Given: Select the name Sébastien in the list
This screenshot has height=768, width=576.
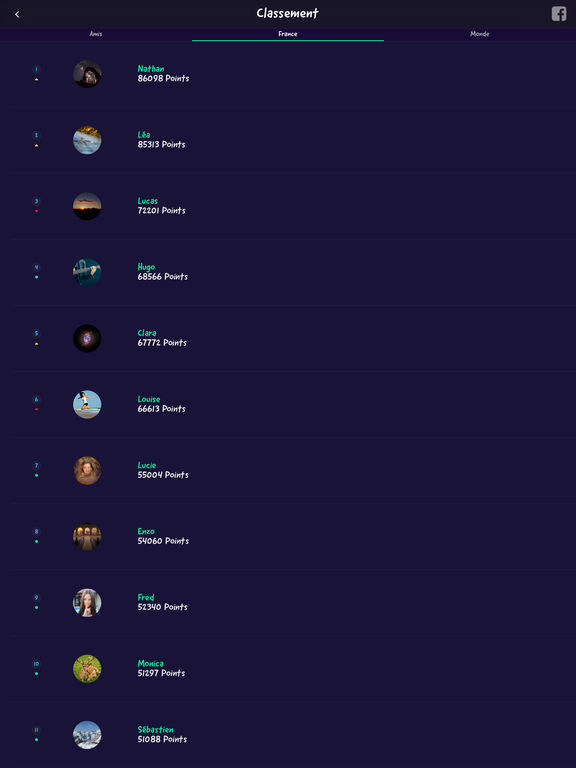Looking at the screenshot, I should click(x=155, y=730).
